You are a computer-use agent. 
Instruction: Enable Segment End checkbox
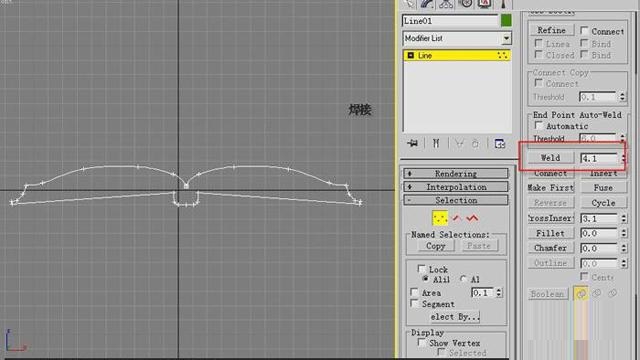click(x=414, y=304)
